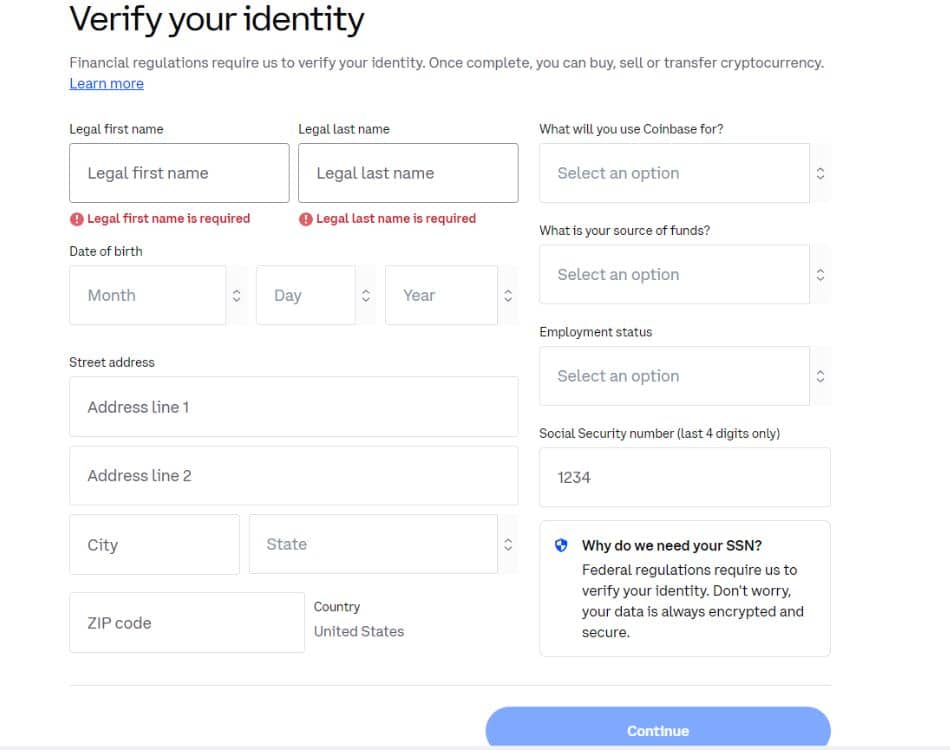Click the shield icon beside SSN explanation
Viewport: 950px width, 750px height.
pyautogui.click(x=561, y=545)
